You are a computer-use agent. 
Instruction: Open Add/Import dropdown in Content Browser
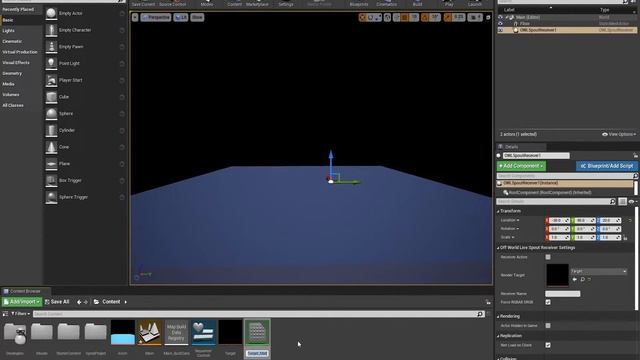click(22, 302)
